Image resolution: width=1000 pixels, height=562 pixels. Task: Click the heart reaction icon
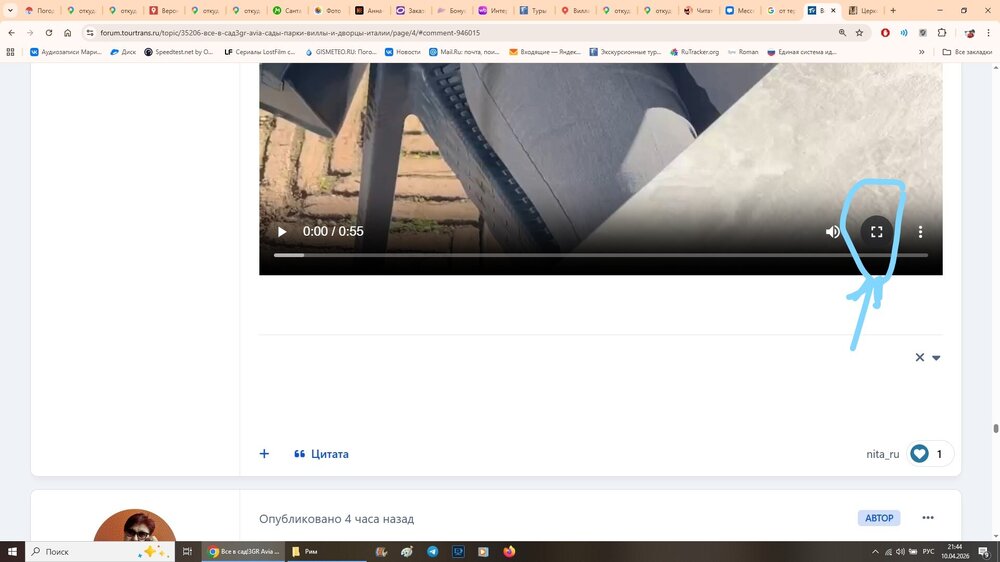[x=919, y=454]
